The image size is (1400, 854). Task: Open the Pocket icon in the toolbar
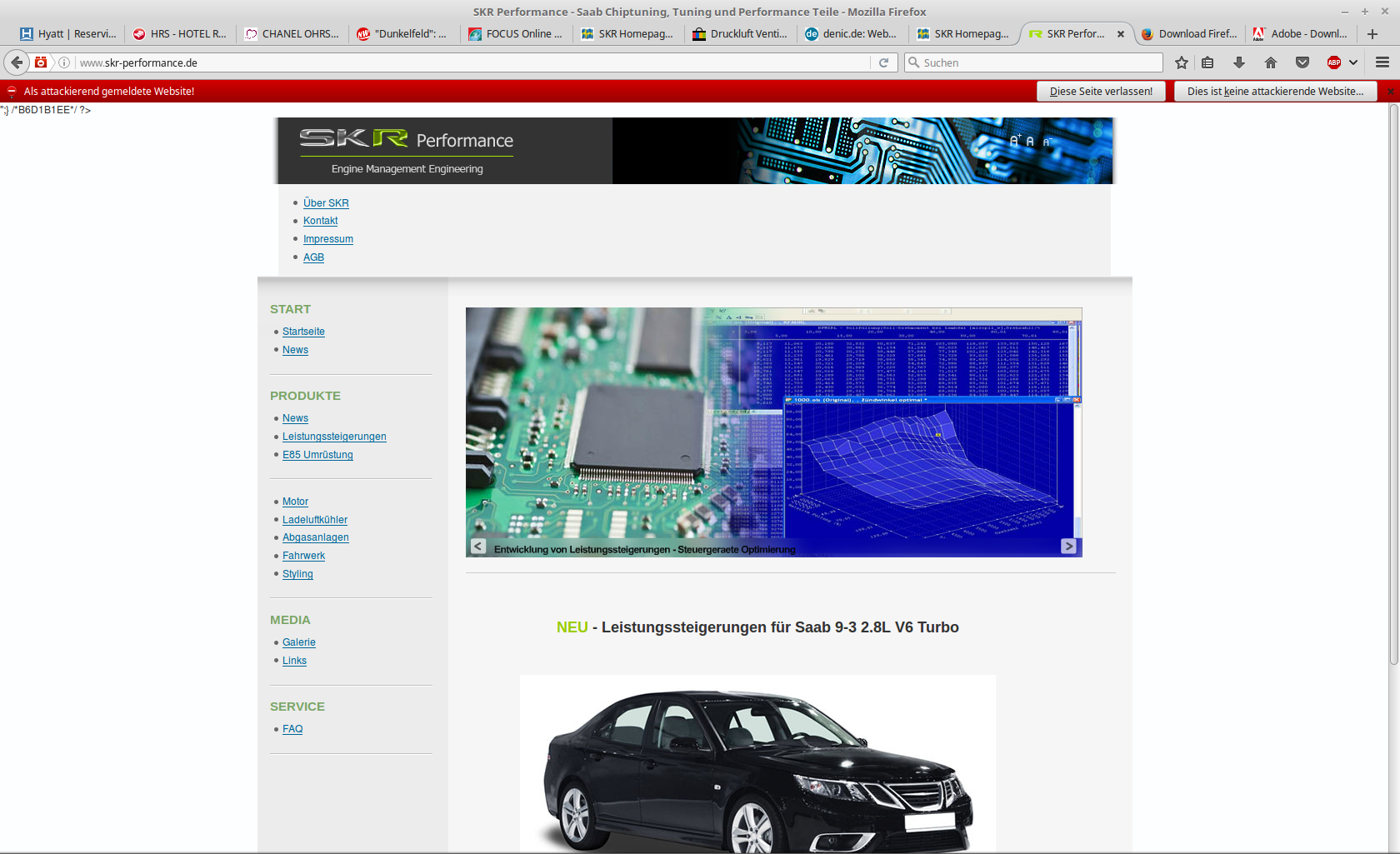1302,62
